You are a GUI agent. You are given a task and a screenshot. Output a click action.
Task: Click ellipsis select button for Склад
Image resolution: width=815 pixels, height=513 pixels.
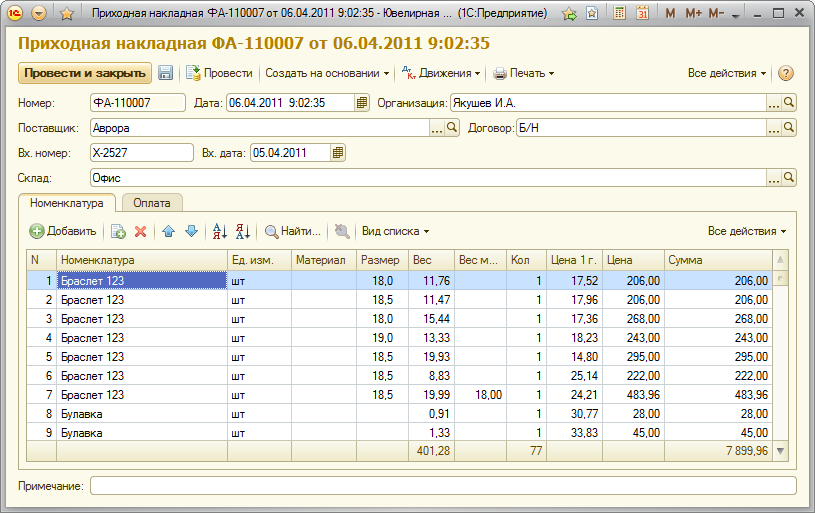click(773, 178)
